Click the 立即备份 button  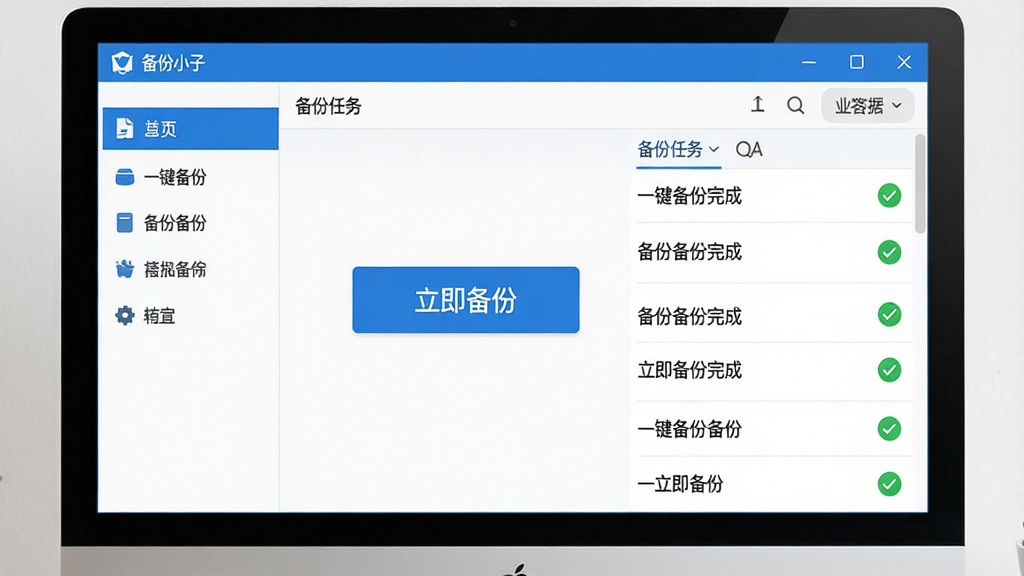click(x=466, y=300)
